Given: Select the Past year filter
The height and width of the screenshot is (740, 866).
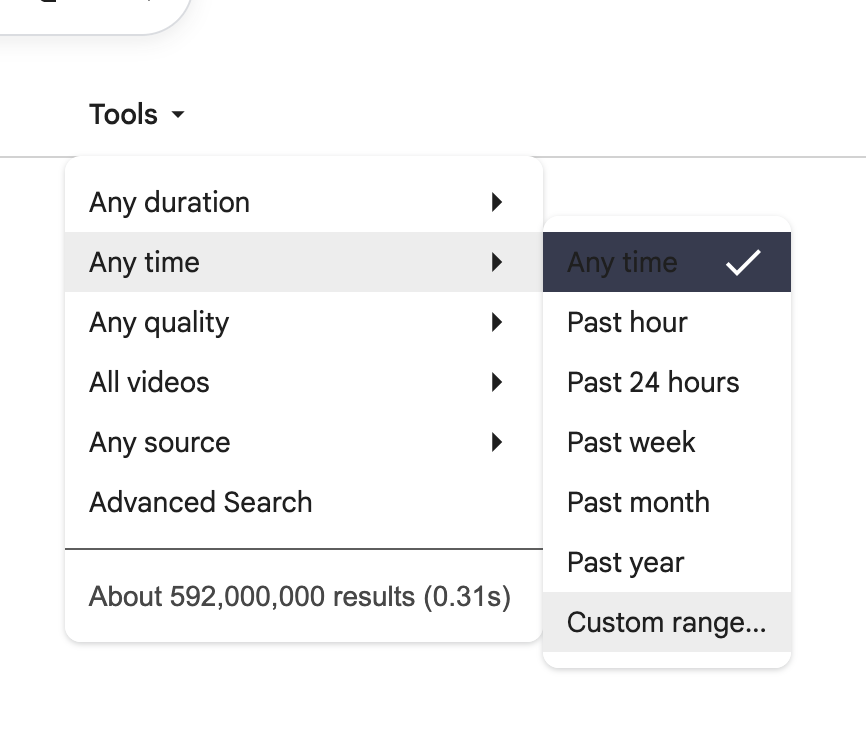Looking at the screenshot, I should pyautogui.click(x=624, y=562).
